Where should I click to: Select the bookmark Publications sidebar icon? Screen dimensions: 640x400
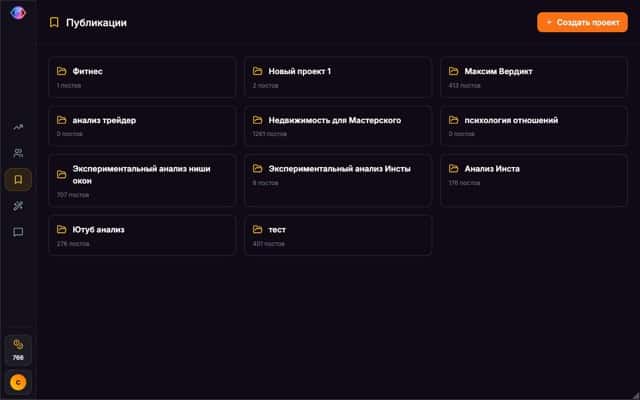(18, 179)
